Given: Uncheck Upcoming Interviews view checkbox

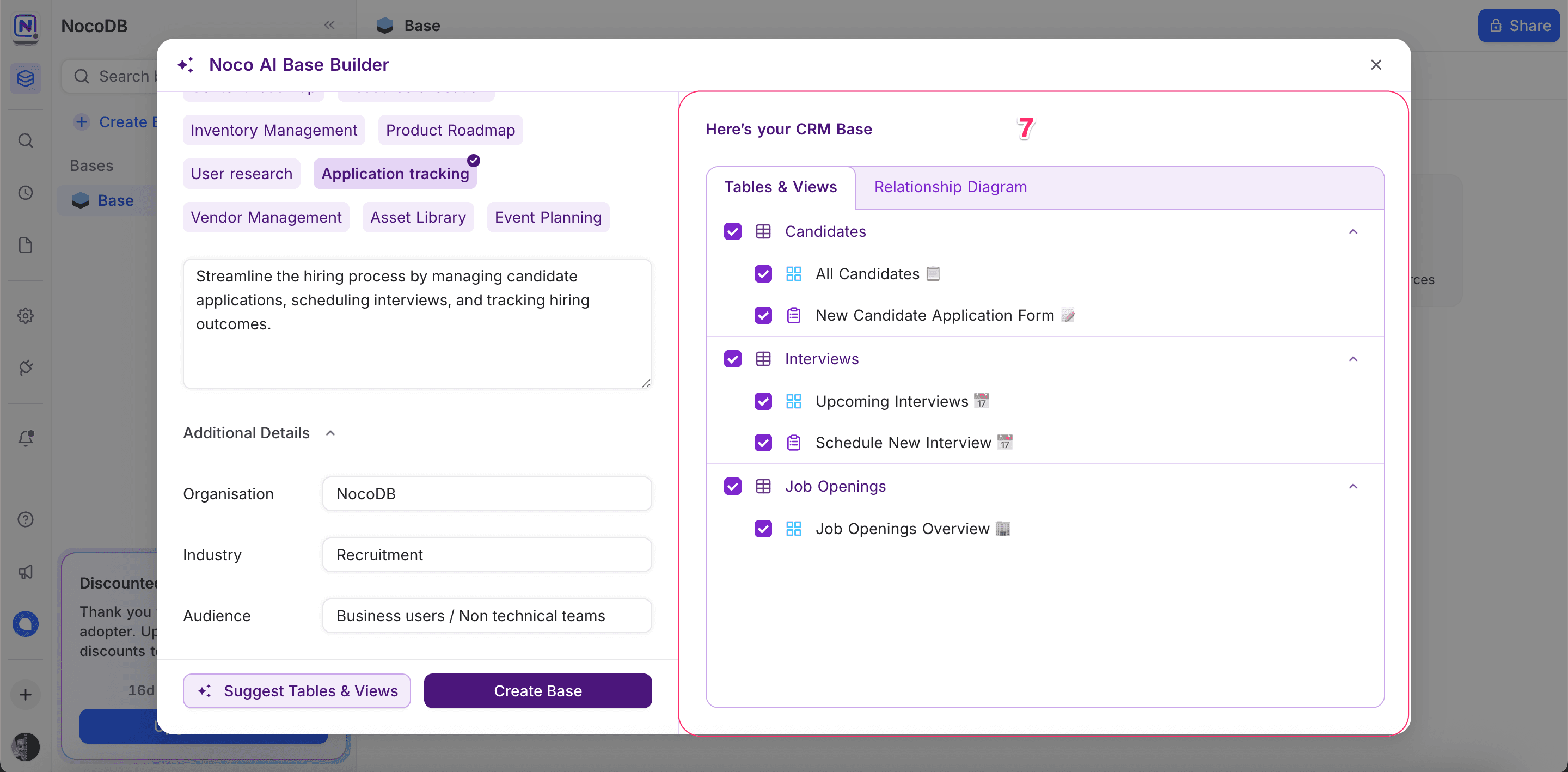Looking at the screenshot, I should [763, 401].
